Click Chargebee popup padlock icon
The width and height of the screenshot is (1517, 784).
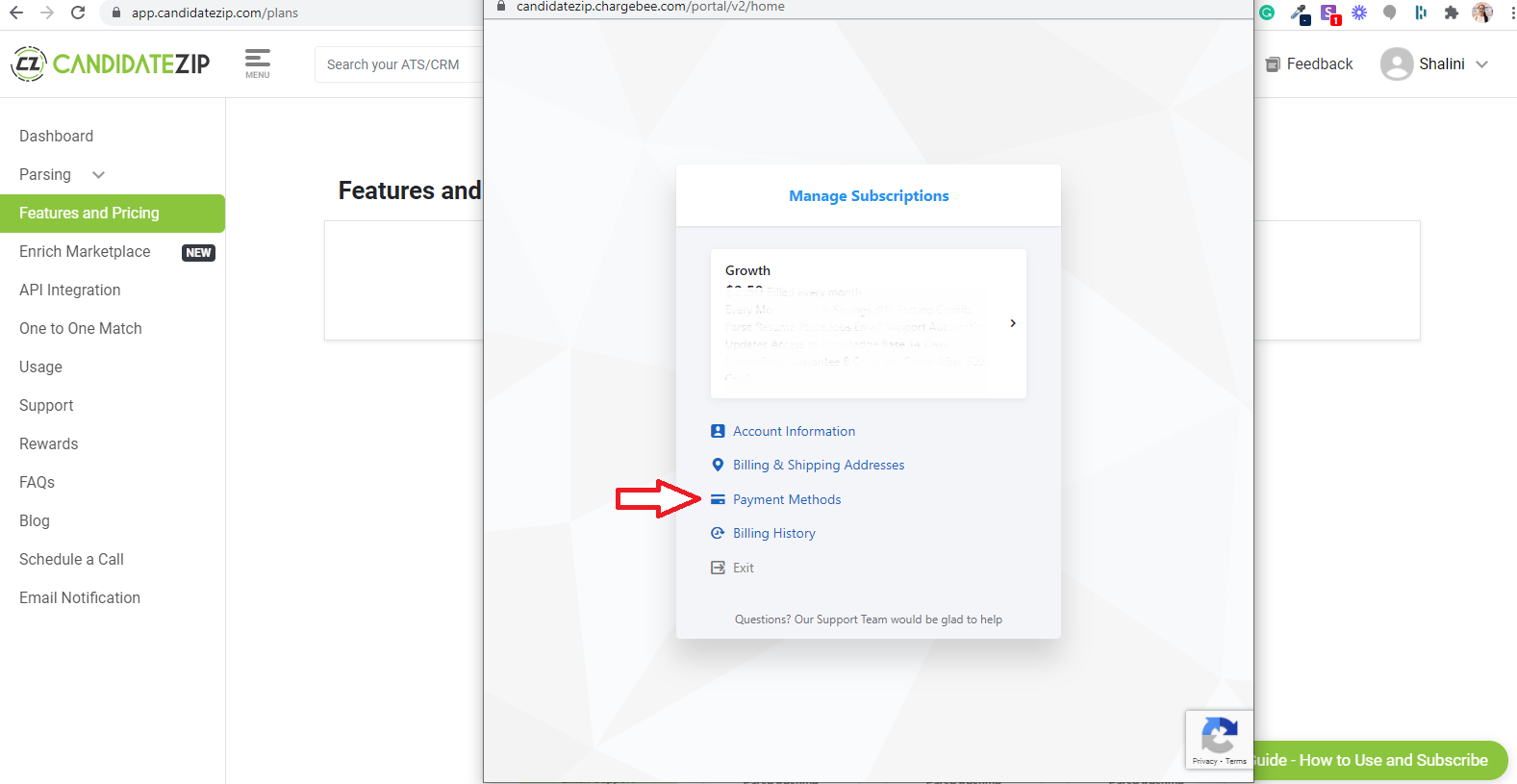point(501,6)
